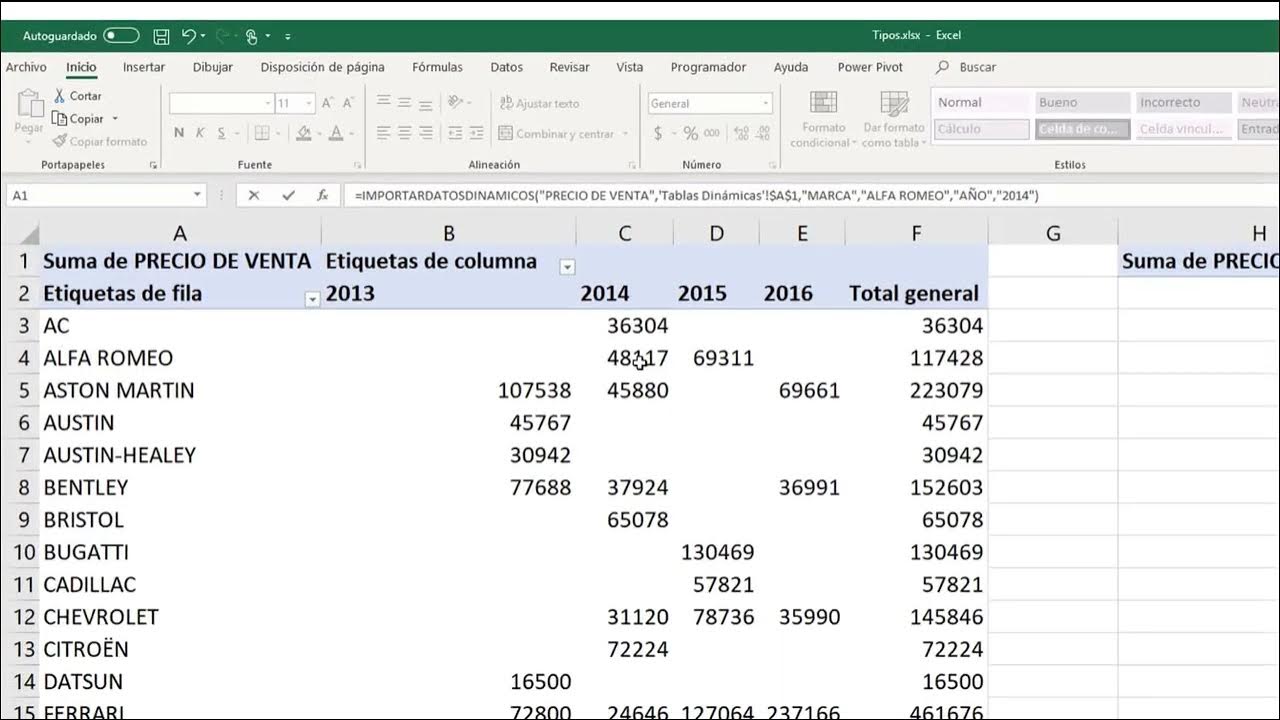Viewport: 1280px width, 720px height.
Task: Toggle italic K formatting
Action: point(200,133)
